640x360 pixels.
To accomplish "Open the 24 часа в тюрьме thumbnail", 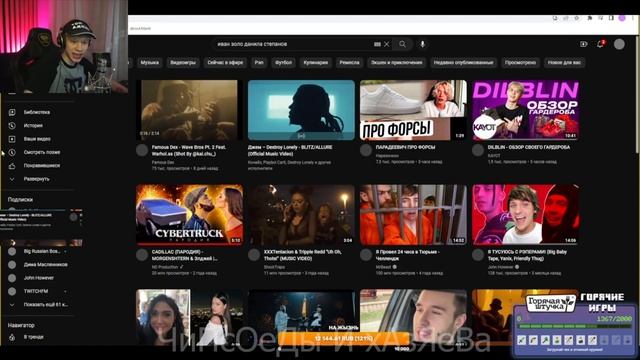I will (x=413, y=215).
